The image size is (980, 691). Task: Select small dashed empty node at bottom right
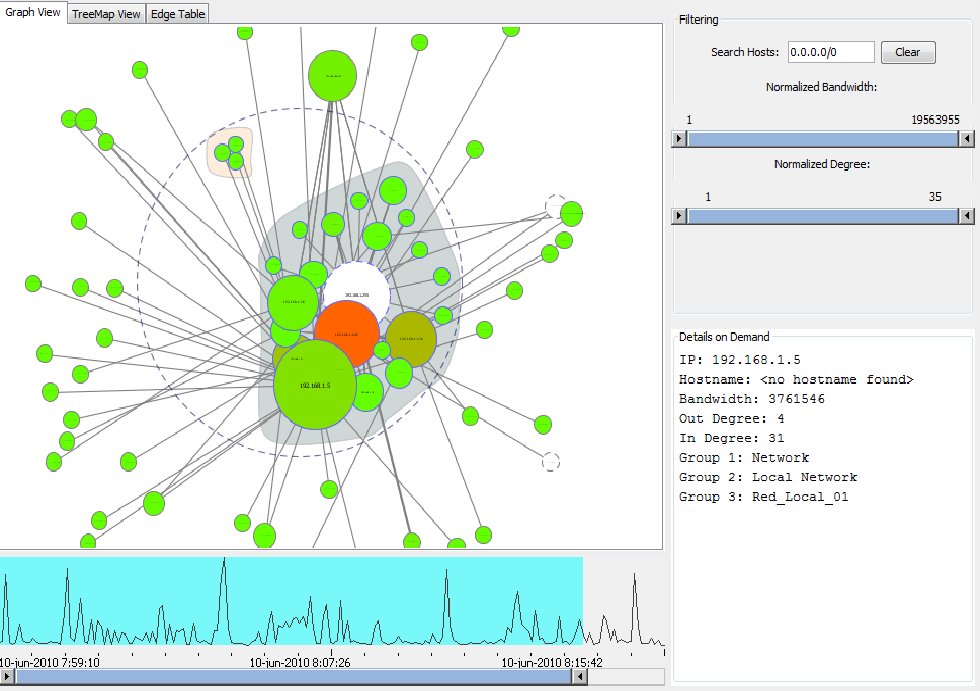coord(550,462)
